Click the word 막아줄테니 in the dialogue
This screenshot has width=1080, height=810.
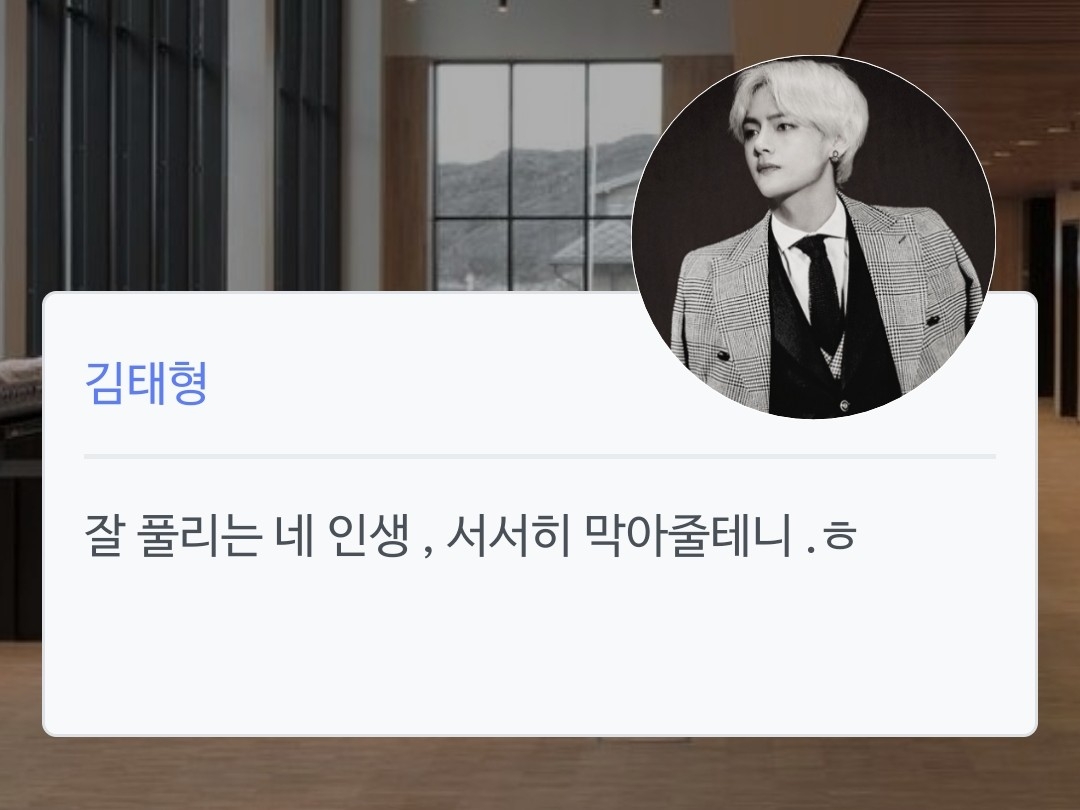point(688,534)
